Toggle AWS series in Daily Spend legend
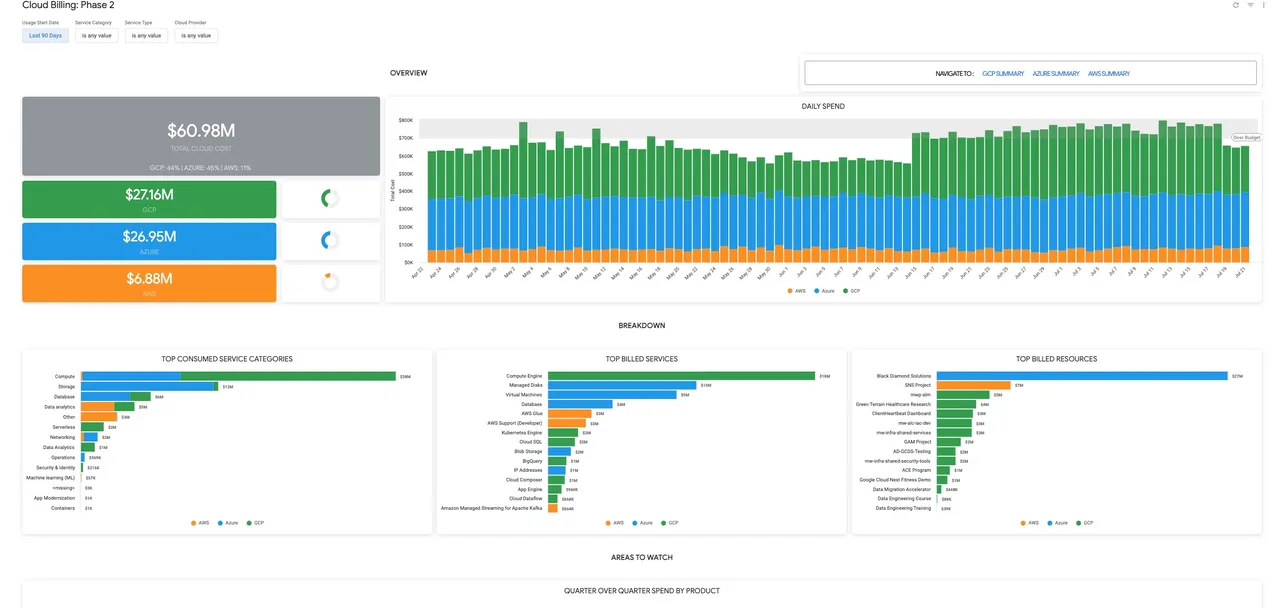 pos(797,291)
